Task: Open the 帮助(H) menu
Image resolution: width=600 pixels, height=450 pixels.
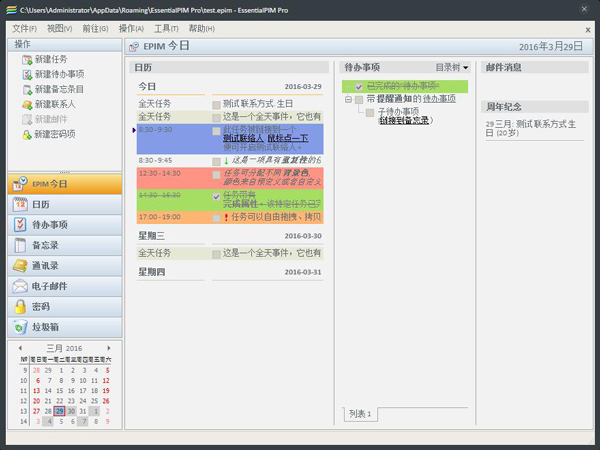Action: tap(202, 29)
